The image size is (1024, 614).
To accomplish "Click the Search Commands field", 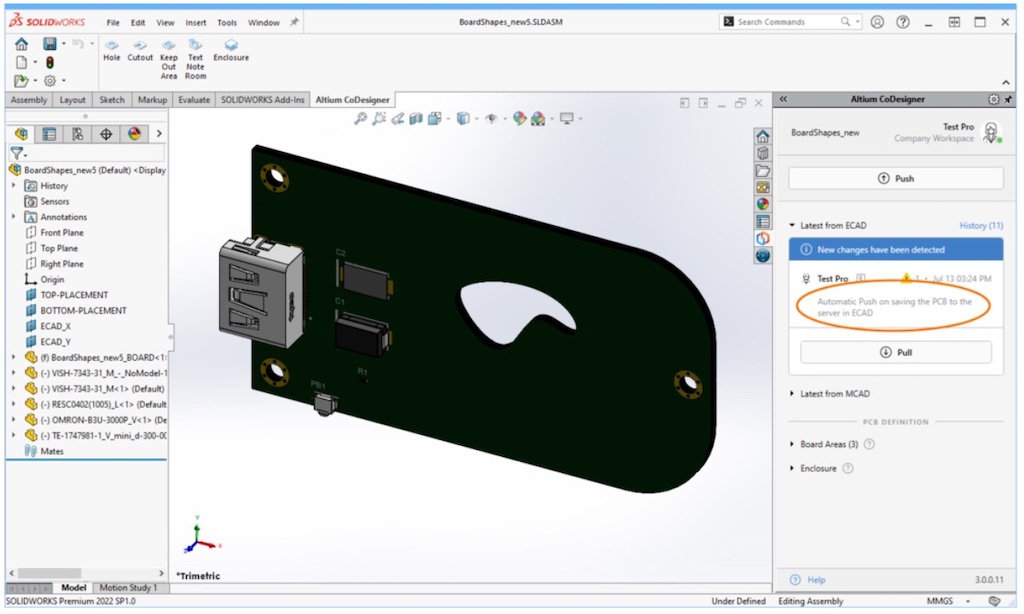I will point(790,22).
